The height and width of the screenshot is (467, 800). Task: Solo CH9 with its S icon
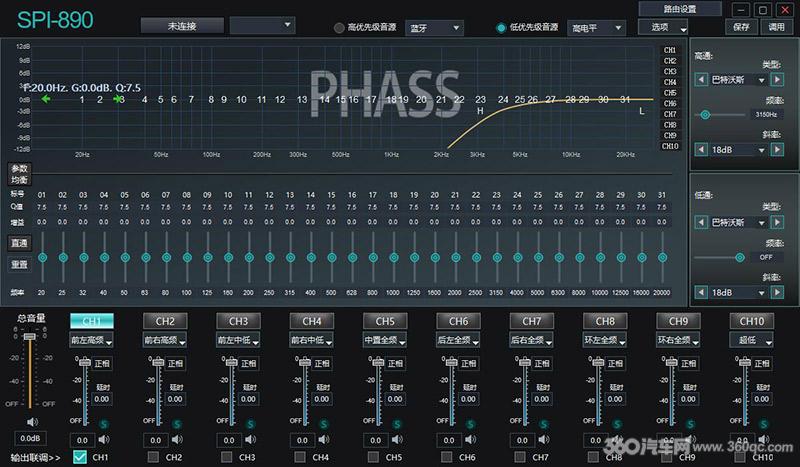tap(691, 424)
